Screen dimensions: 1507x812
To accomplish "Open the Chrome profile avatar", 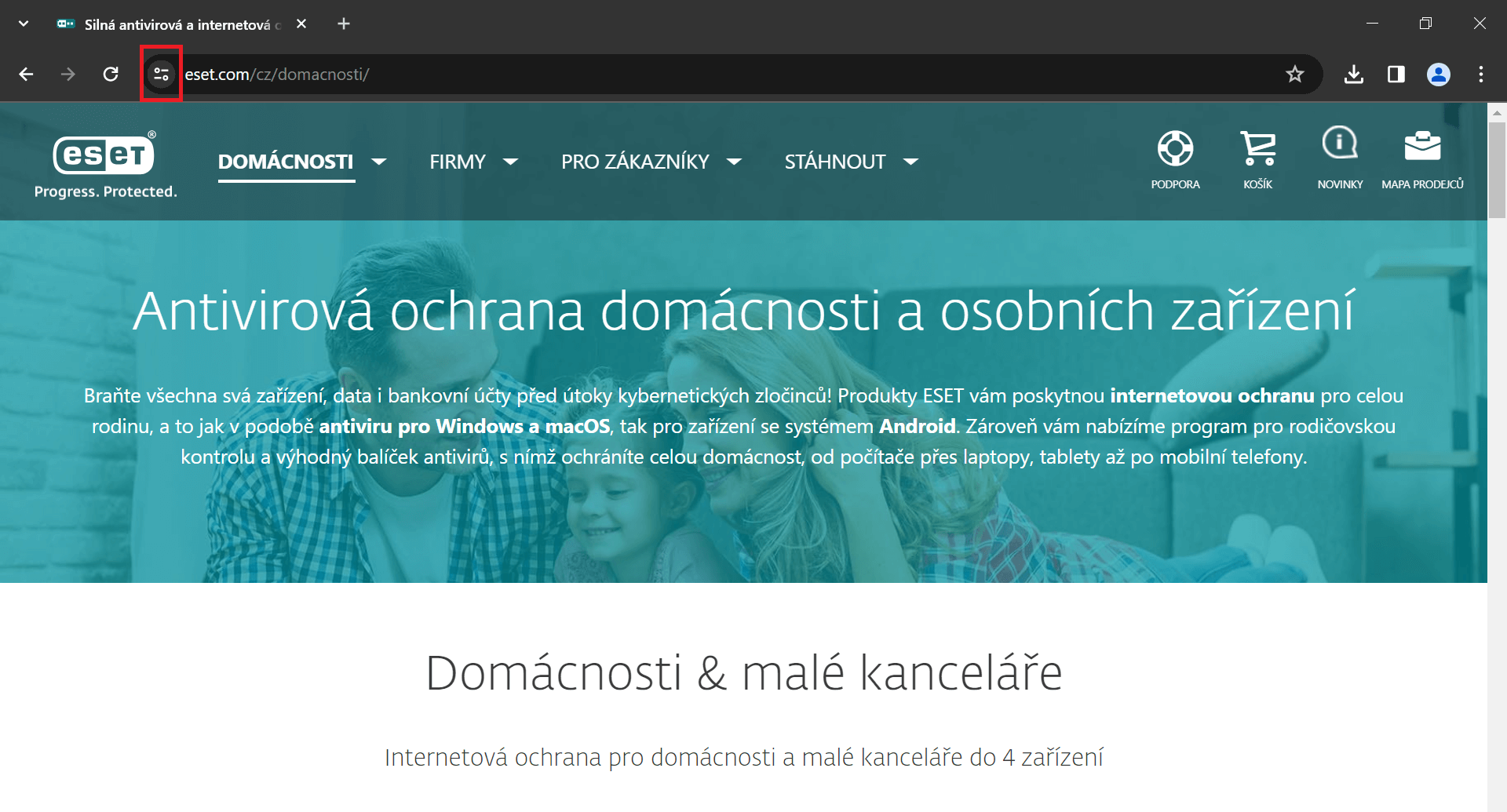I will coord(1438,74).
